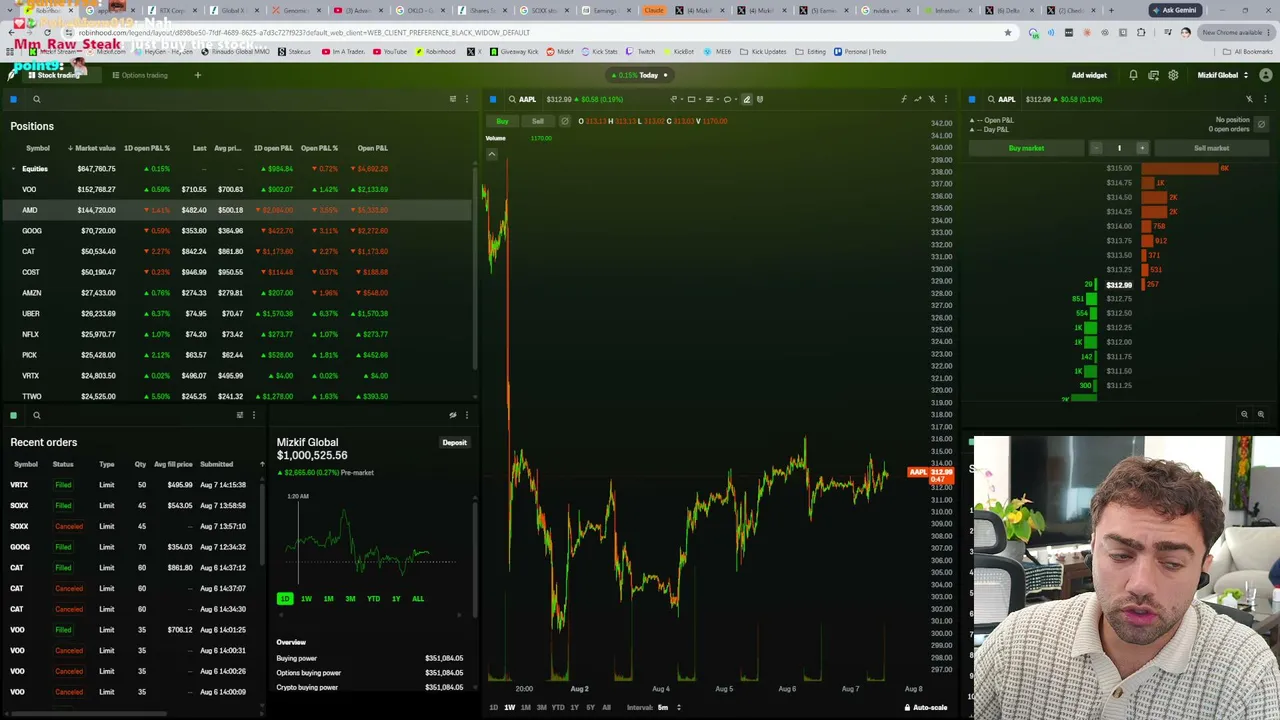1280x720 pixels.
Task: Toggle the chart magnet snap tool
Action: pos(760,99)
